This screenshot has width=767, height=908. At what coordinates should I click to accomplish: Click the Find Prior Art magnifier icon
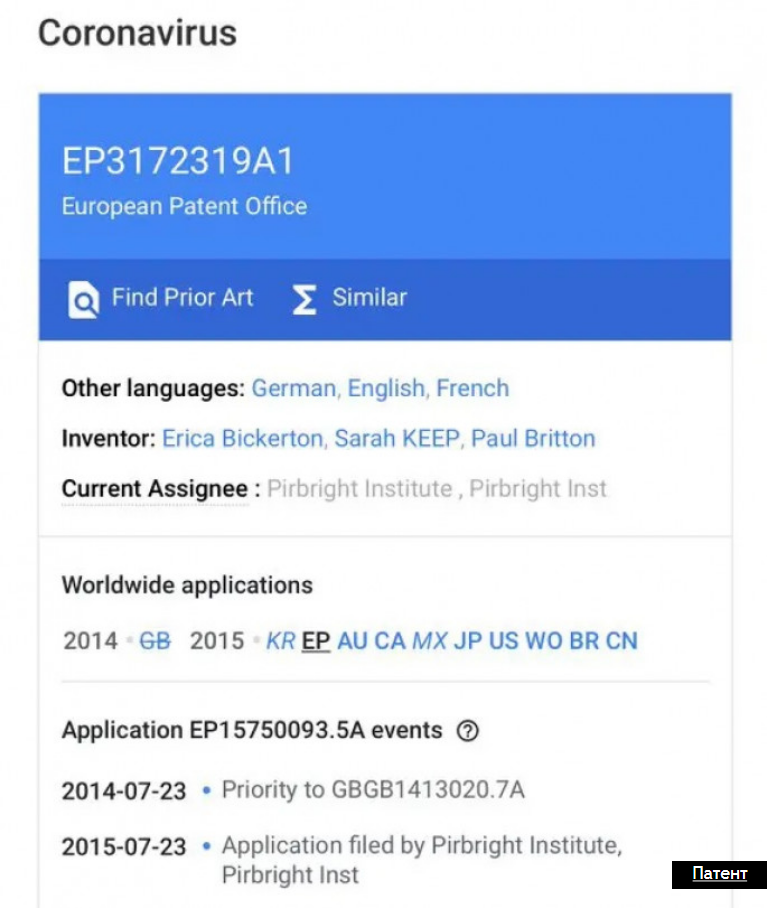click(x=83, y=299)
